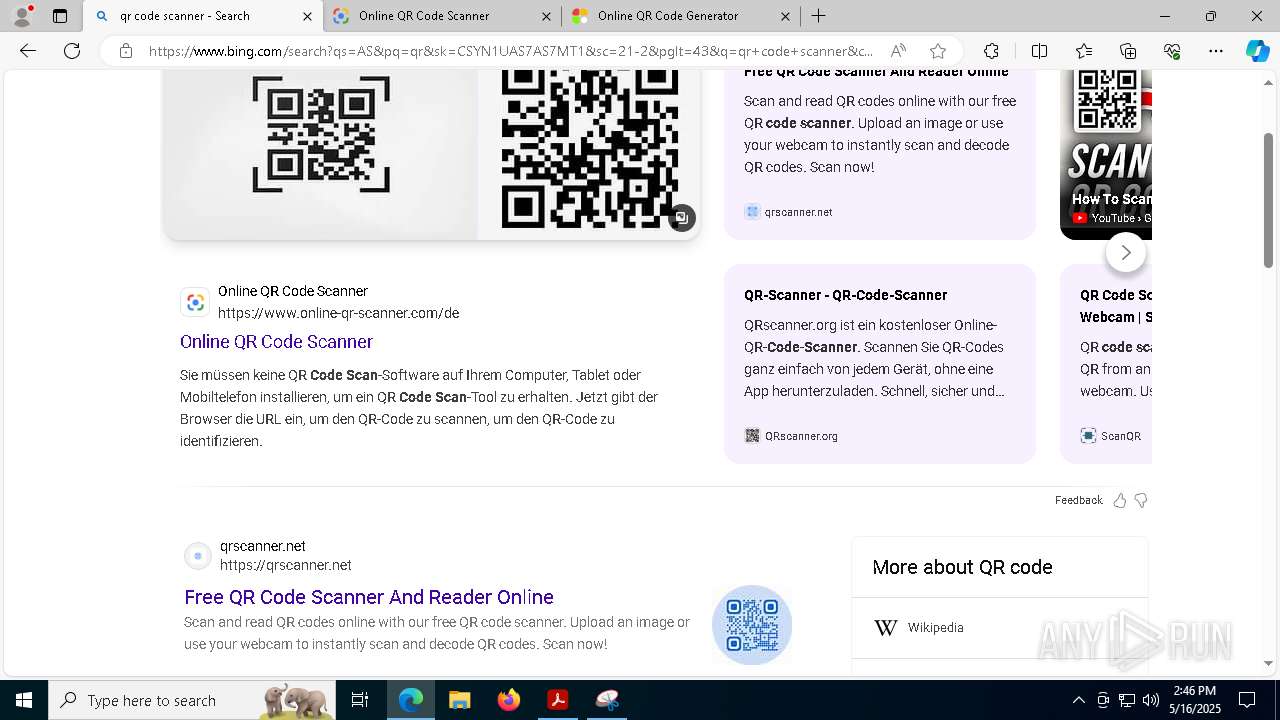Screen dimensions: 1280x720
Task: Launch Firefox from the taskbar
Action: pos(508,700)
